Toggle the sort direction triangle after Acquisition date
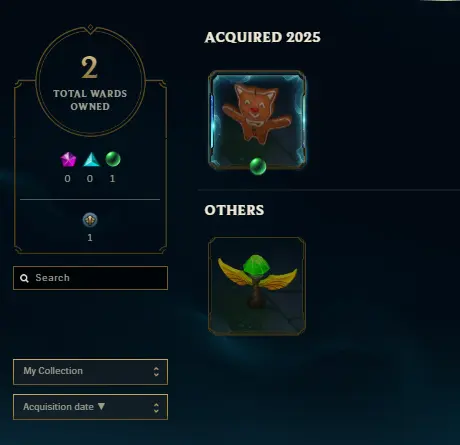460x445 pixels. click(101, 406)
